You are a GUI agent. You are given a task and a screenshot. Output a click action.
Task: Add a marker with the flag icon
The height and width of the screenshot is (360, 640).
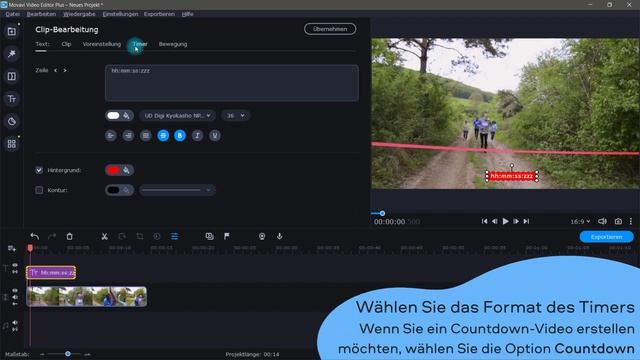point(227,236)
